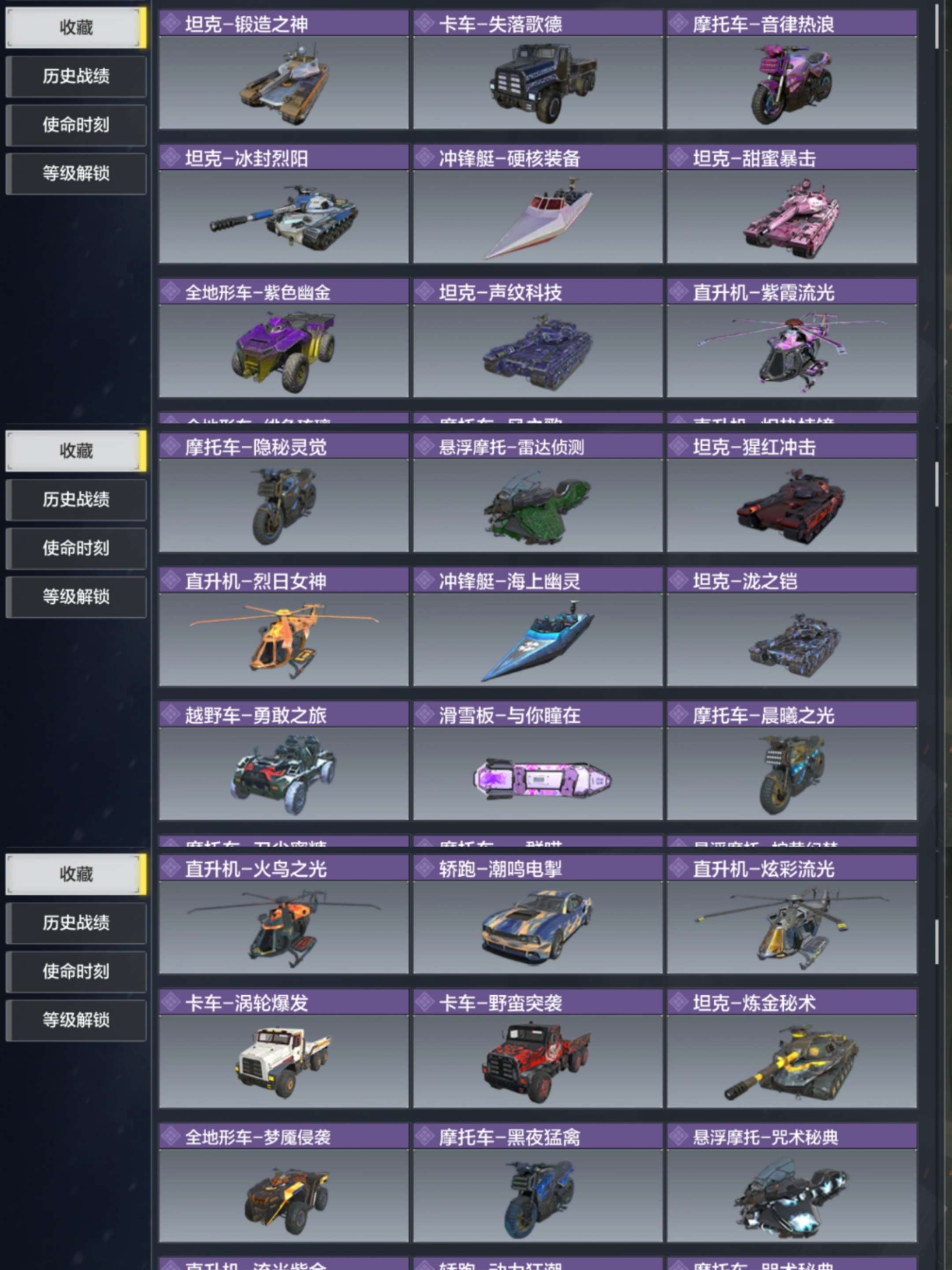Screen dimensions: 952x1270
Task: Select the topmost 等级解锁 tab
Action: pos(76,173)
